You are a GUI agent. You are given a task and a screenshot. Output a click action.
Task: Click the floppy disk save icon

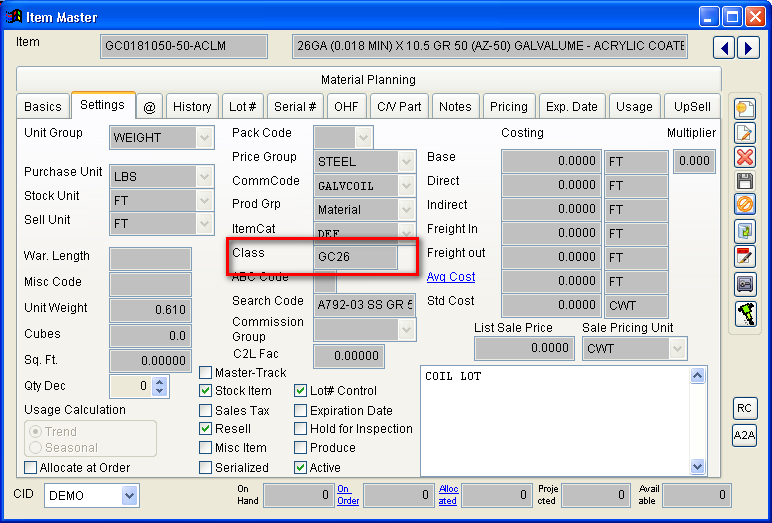(744, 181)
